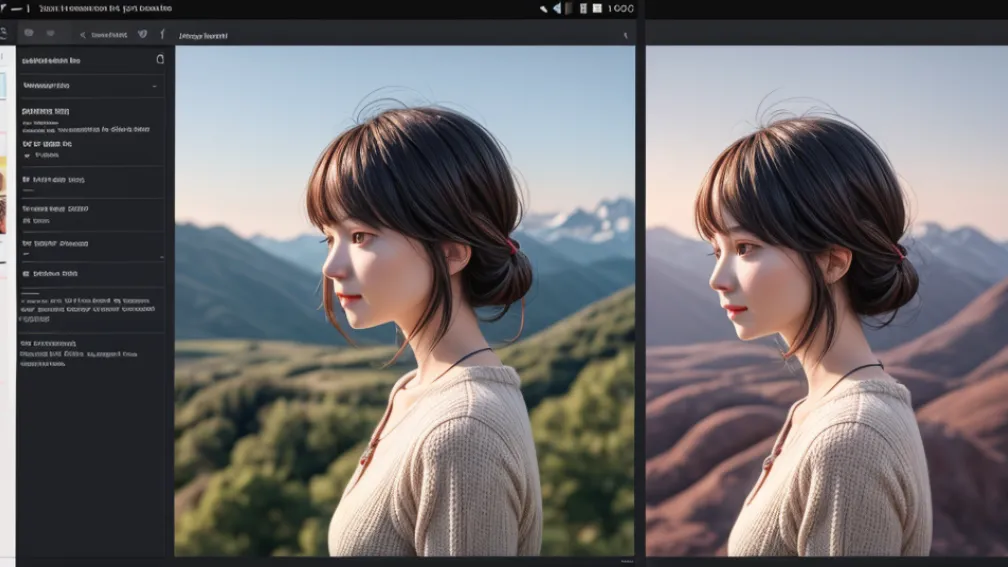Click the brown bar icon in title bar
Viewport: 1008px width, 567px height.
tap(568, 8)
